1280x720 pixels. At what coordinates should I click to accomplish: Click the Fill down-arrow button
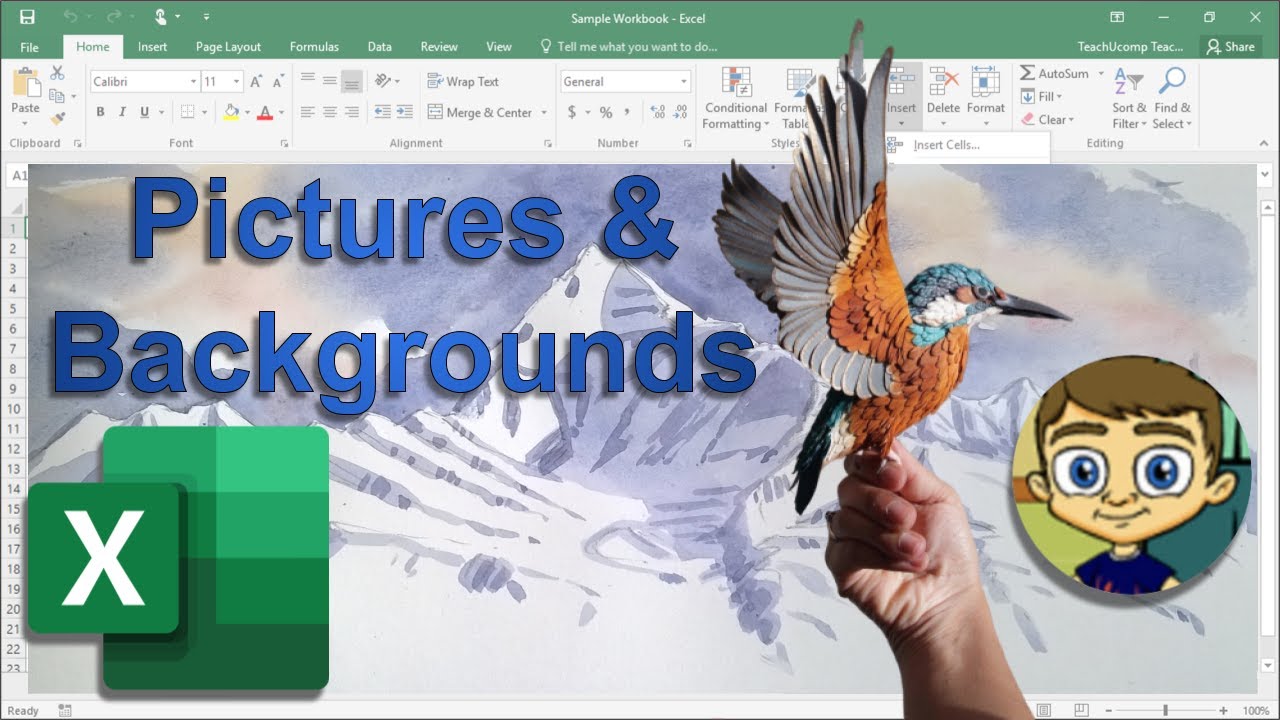1041,96
